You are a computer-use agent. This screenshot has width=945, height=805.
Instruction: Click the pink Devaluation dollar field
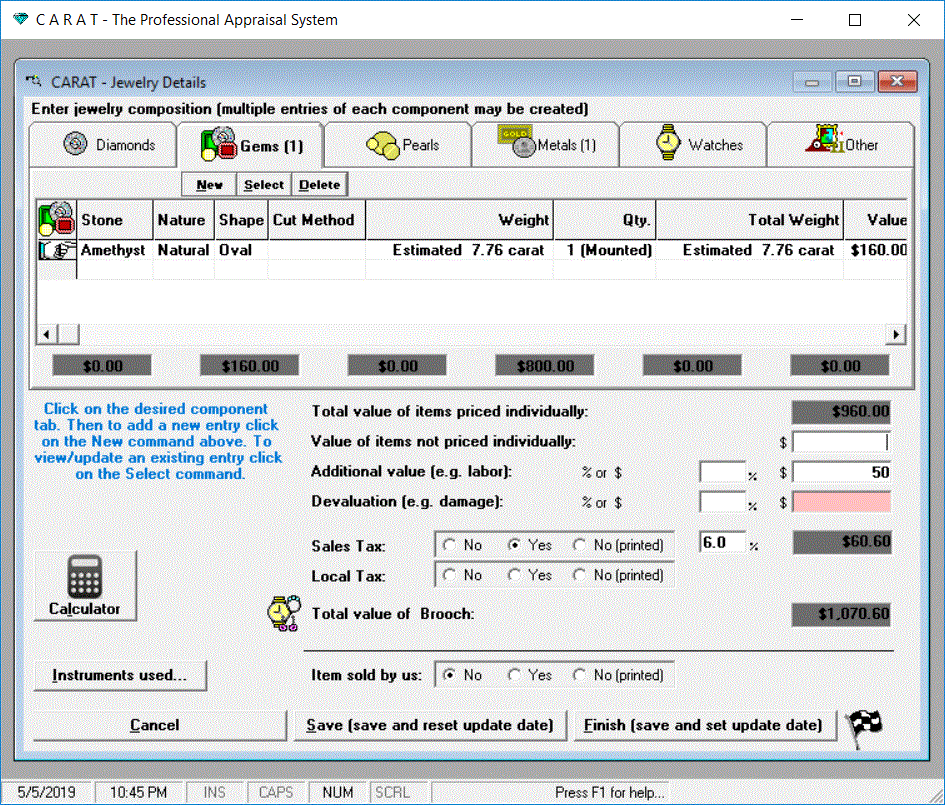[841, 502]
